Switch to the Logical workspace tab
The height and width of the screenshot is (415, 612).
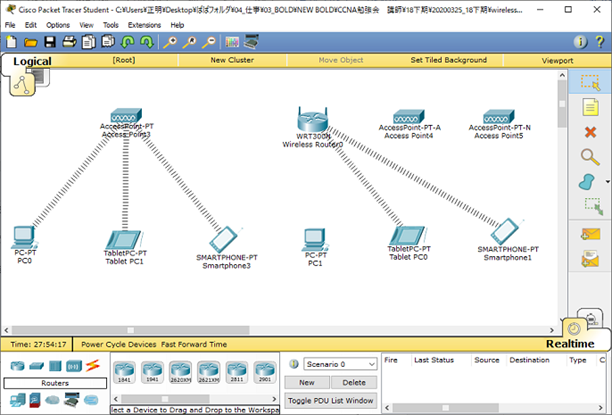click(32, 61)
